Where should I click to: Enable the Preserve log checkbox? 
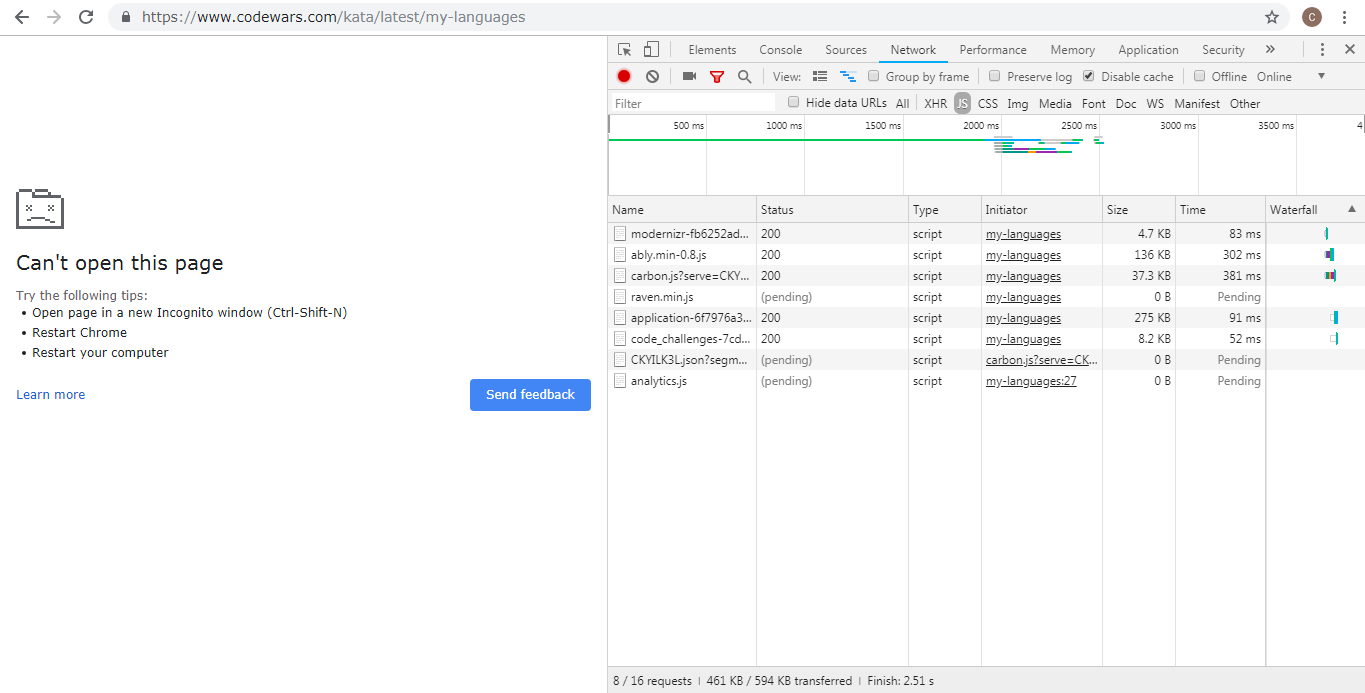994,76
